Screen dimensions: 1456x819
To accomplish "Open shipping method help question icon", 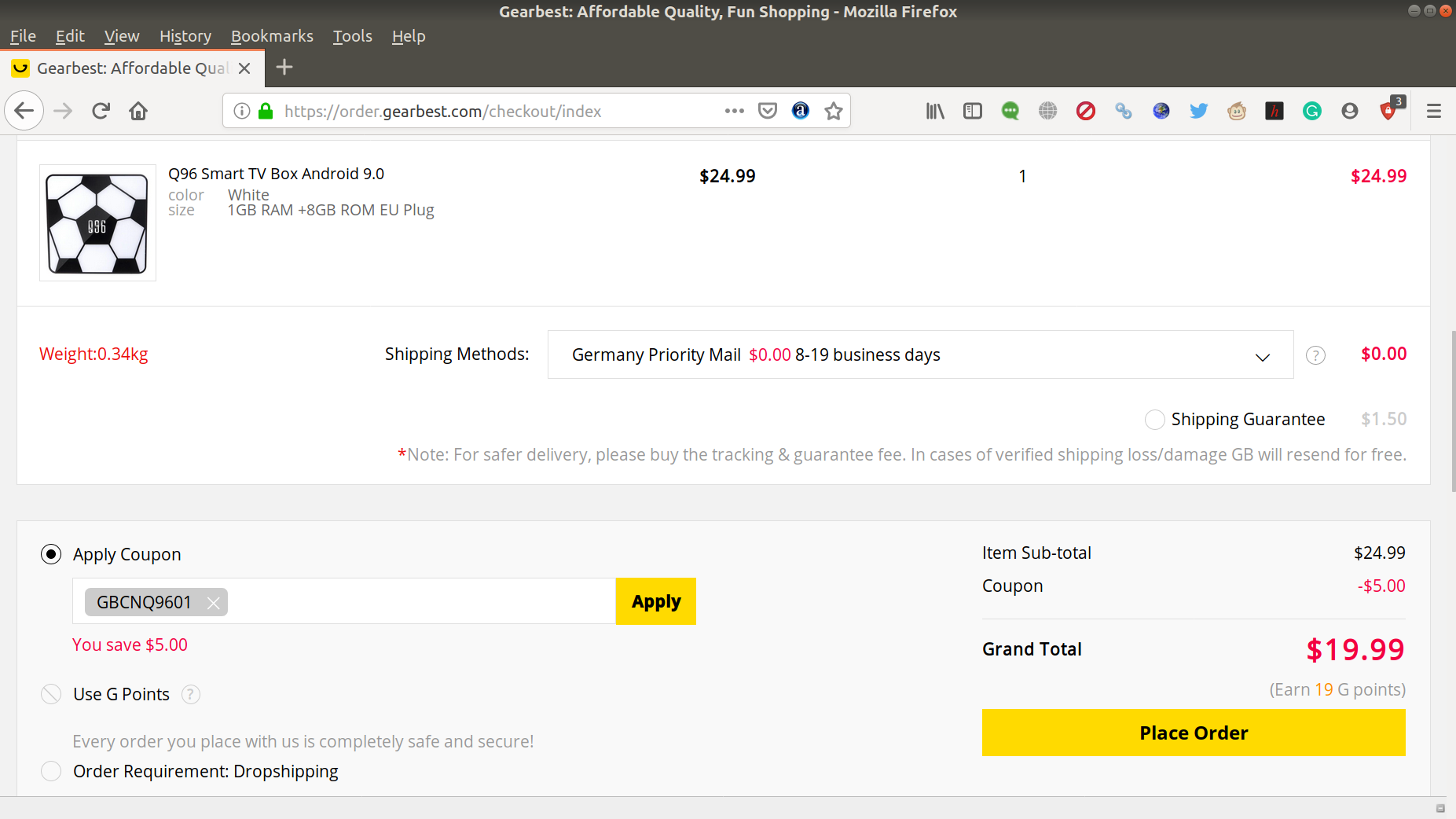I will click(1315, 355).
